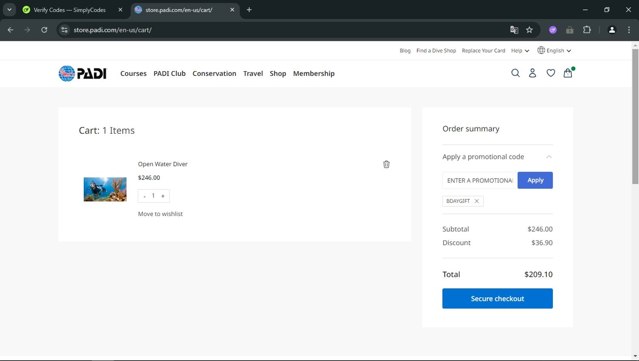Open the English language dropdown
Viewport: 639px width, 361px height.
pyautogui.click(x=559, y=51)
